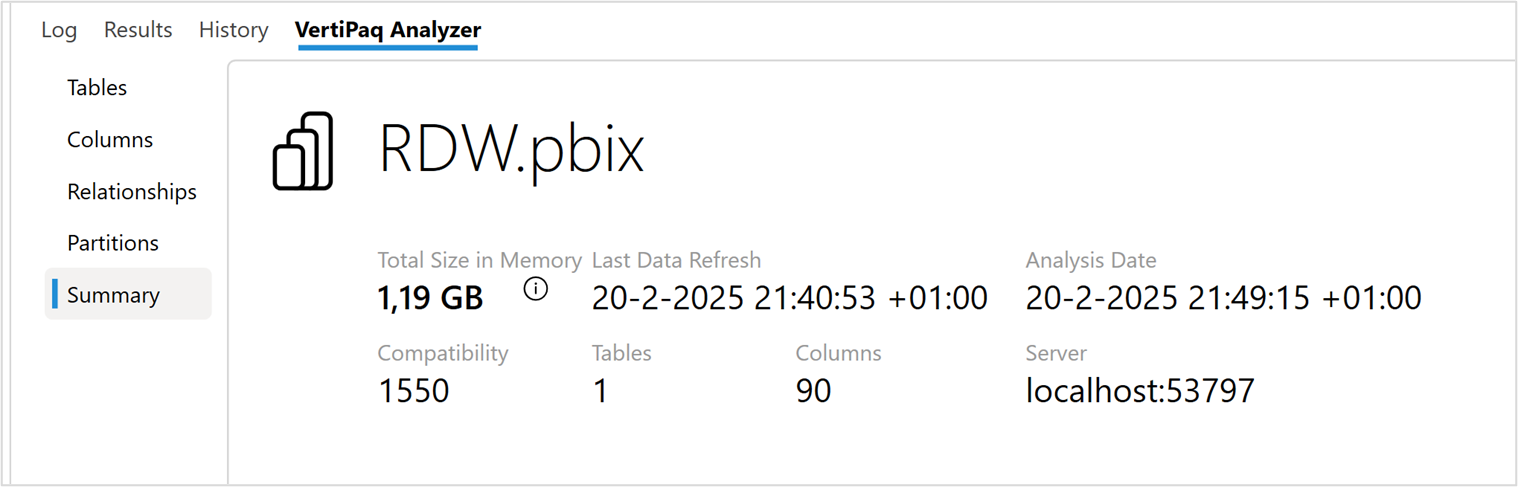Click the info icon beside Total Size

[536, 291]
